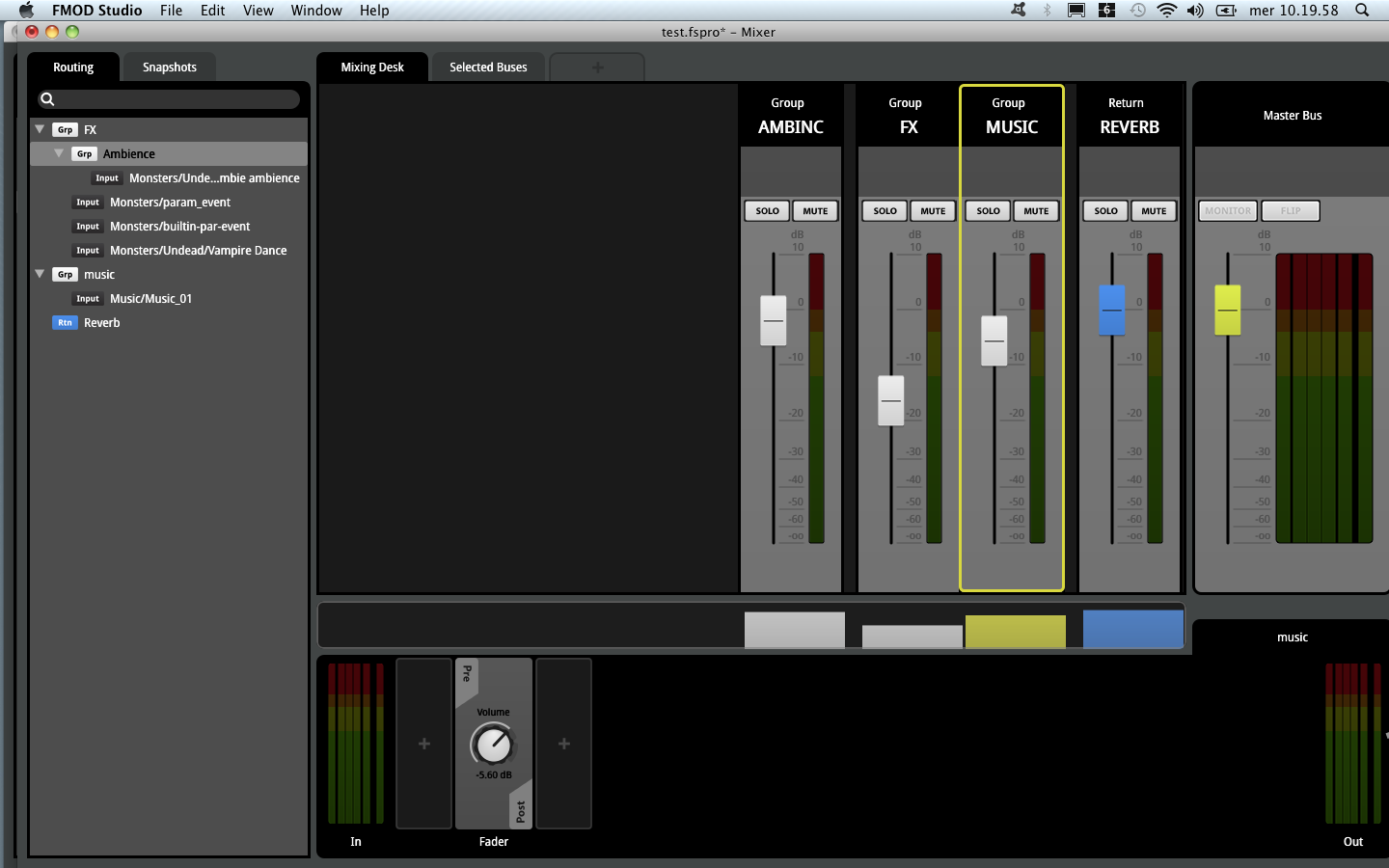Viewport: 1389px width, 868px height.
Task: Click the Rtn badge beside Reverb
Action: 65,322
